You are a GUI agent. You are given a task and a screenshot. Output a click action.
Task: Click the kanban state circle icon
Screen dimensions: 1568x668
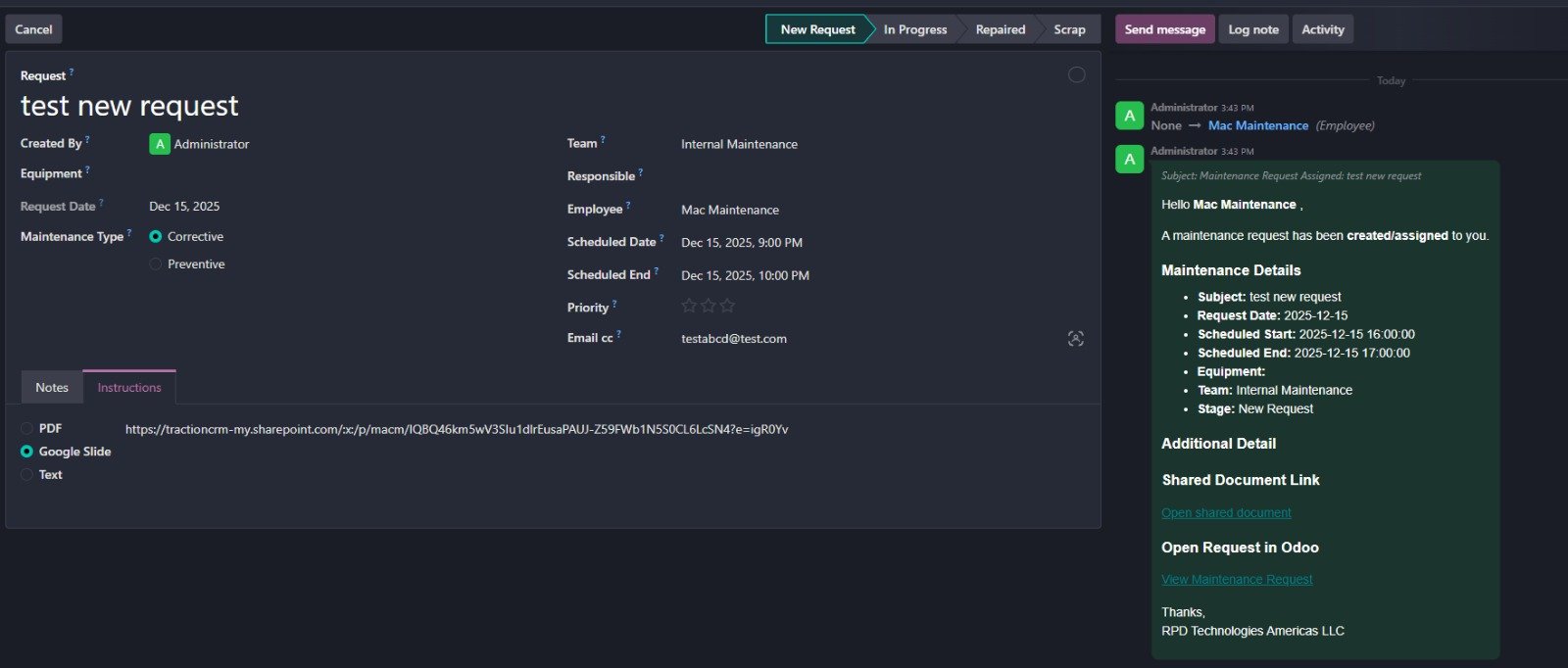coord(1076,75)
